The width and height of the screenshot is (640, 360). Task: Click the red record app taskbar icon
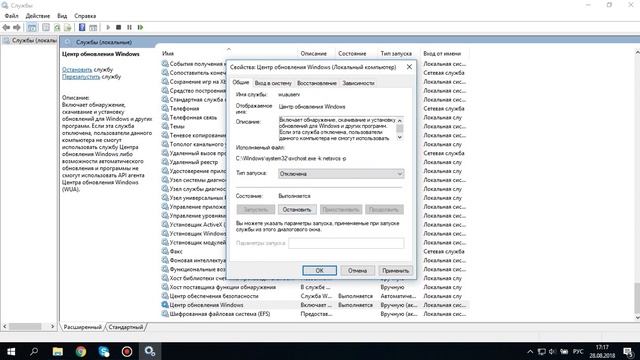click(127, 351)
